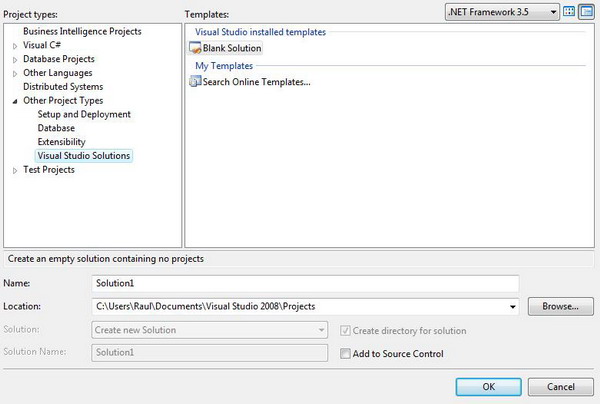Viewport: 600px width, 404px height.
Task: Open the Location path dropdown arrow
Action: (x=512, y=307)
